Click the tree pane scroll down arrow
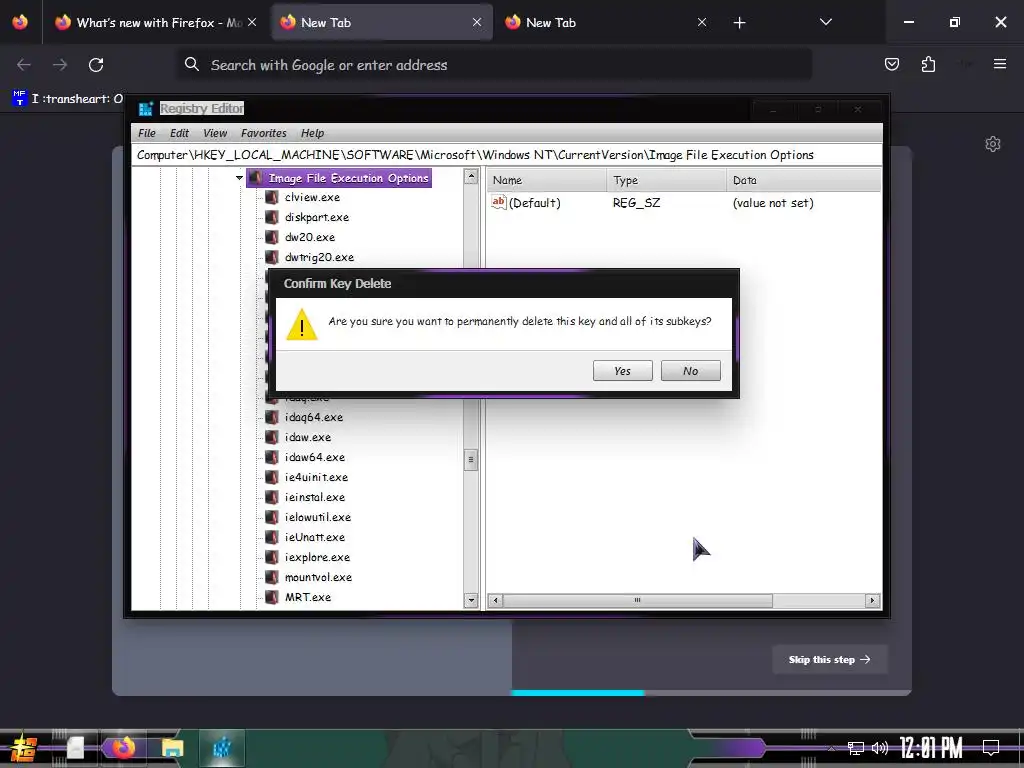Image resolution: width=1024 pixels, height=768 pixels. (x=471, y=600)
